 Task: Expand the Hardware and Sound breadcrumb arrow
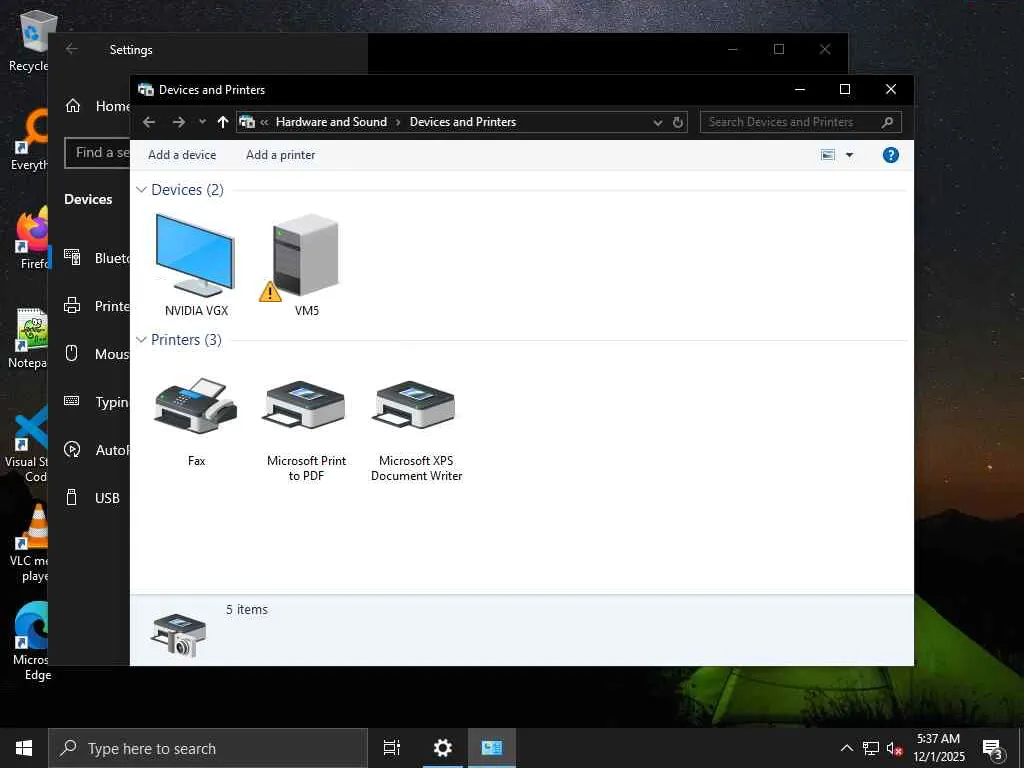[x=398, y=122]
